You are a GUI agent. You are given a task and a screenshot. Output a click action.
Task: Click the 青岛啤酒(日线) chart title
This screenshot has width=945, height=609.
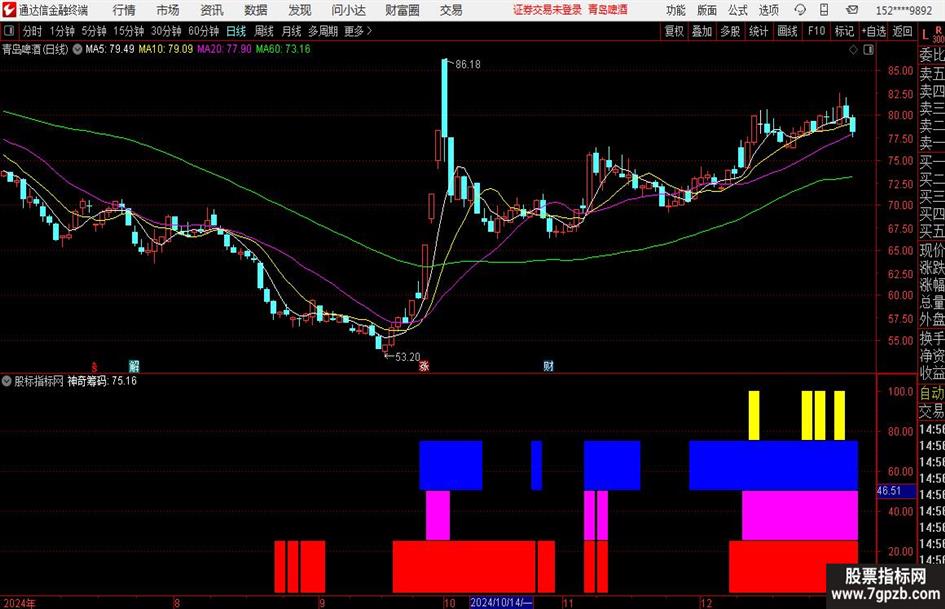tap(35, 49)
